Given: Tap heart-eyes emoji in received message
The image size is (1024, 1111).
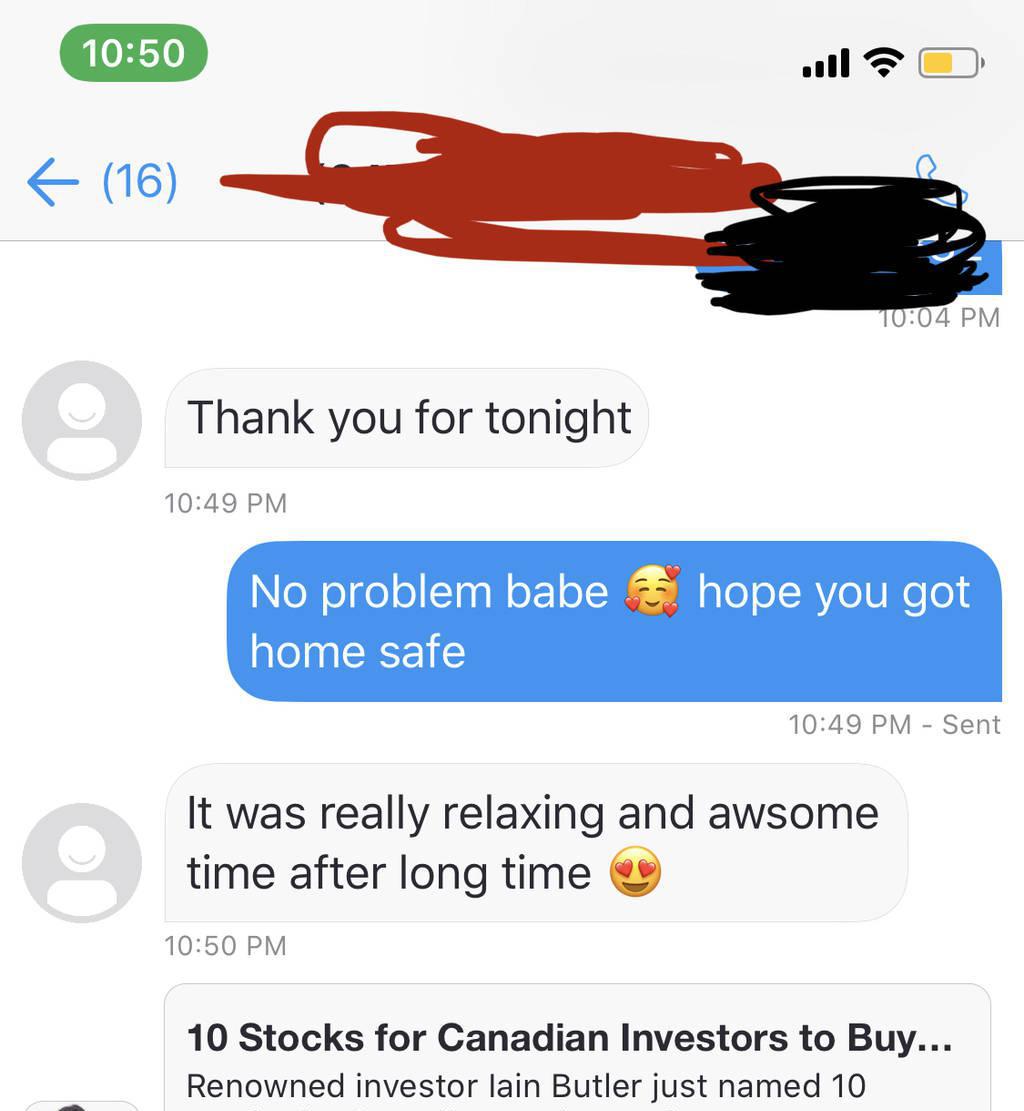Looking at the screenshot, I should [636, 872].
